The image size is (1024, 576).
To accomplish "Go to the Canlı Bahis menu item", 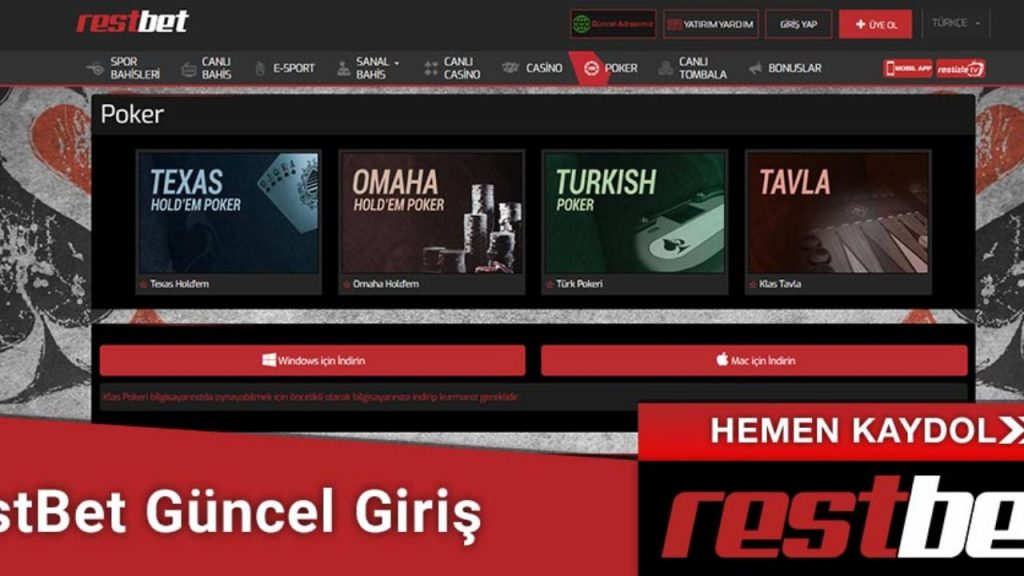I will point(216,68).
